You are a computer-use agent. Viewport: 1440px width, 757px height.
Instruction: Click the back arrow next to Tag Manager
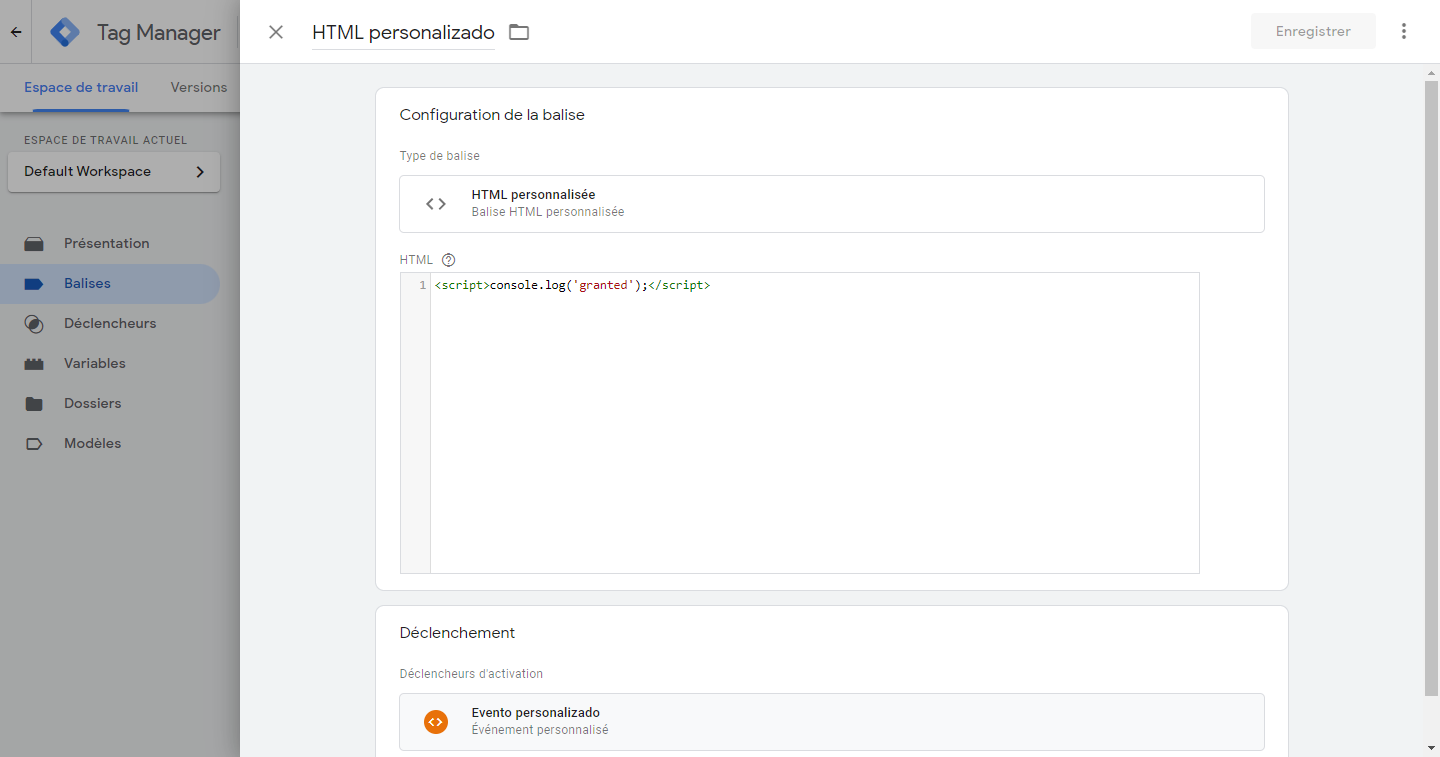point(16,32)
